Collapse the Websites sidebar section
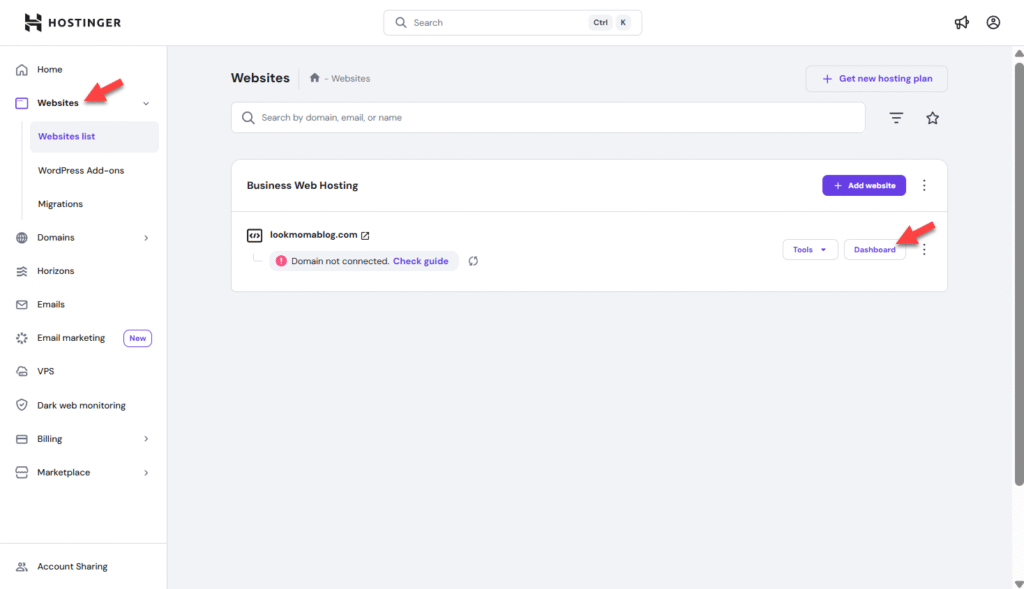1024x589 pixels. click(x=146, y=103)
